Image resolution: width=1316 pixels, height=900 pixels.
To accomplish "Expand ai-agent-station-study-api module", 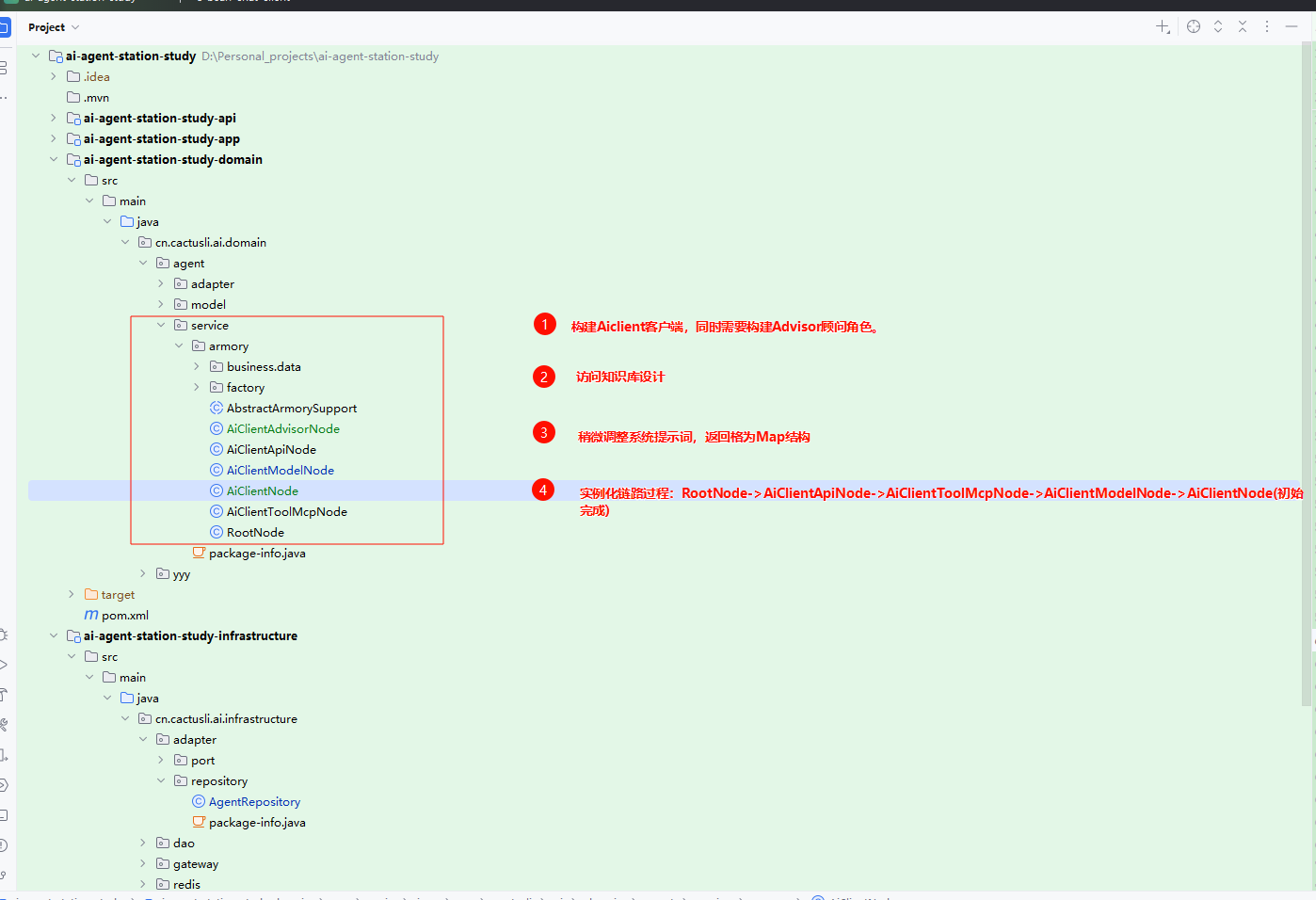I will pos(54,119).
